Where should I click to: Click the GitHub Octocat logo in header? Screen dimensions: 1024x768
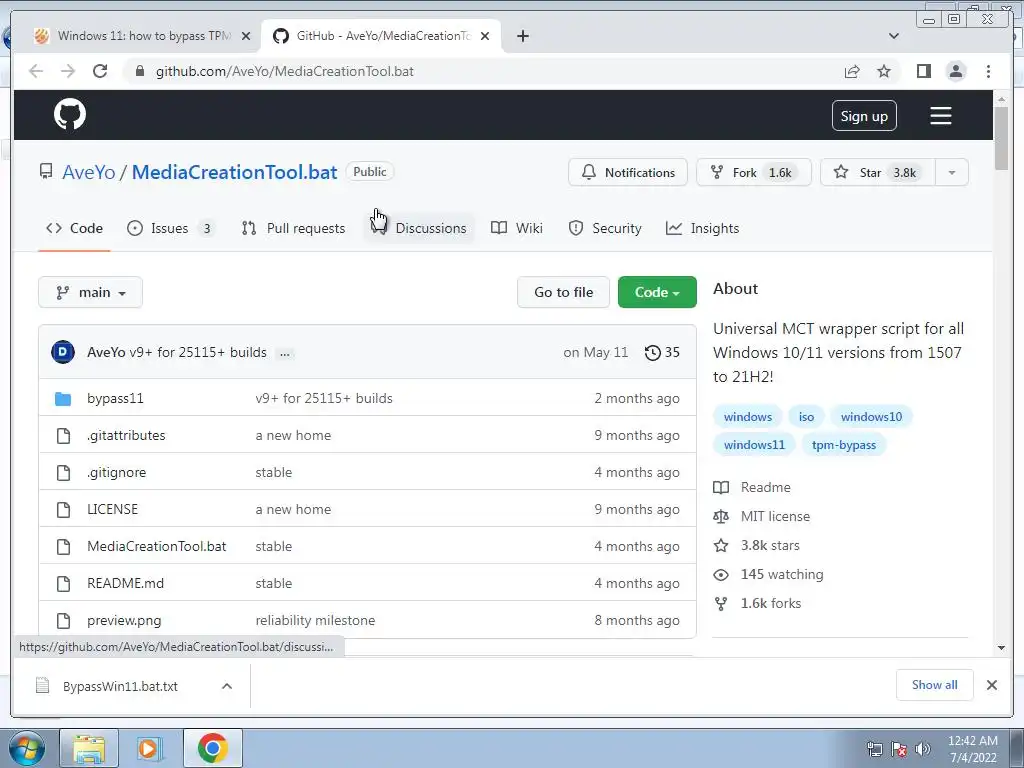[70, 115]
